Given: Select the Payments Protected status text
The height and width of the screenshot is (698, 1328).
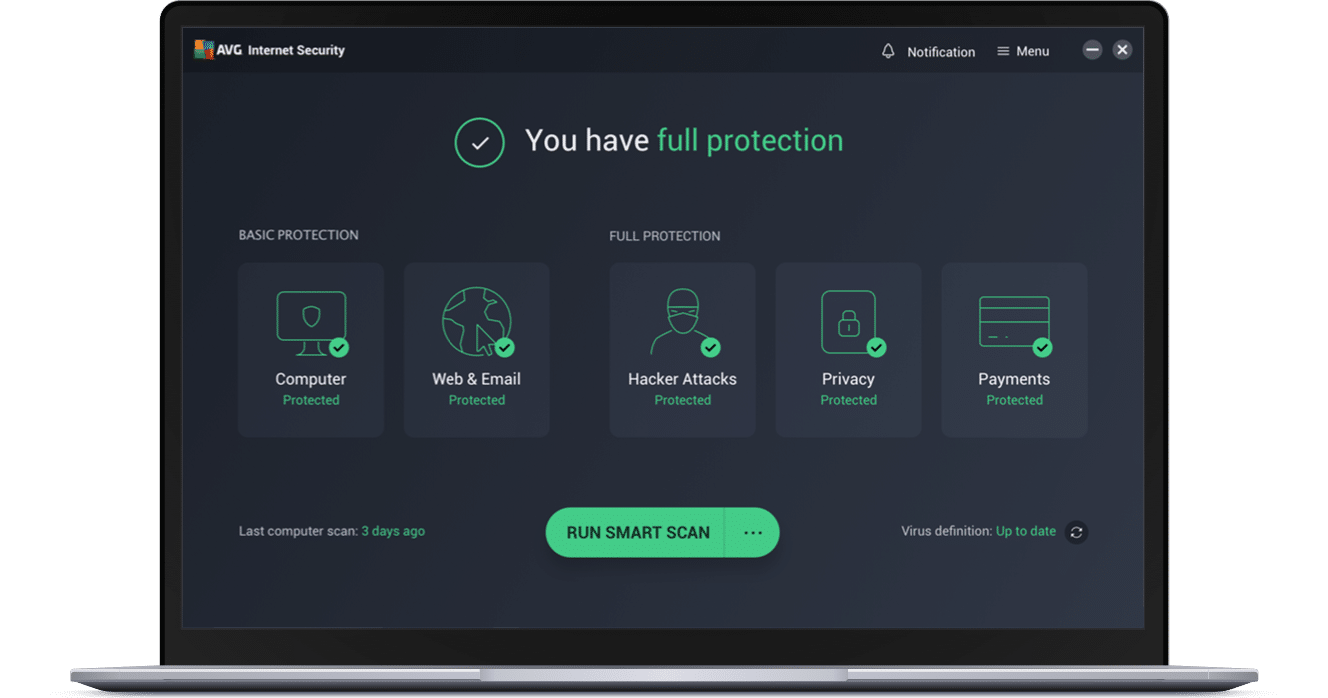Looking at the screenshot, I should tap(1014, 400).
